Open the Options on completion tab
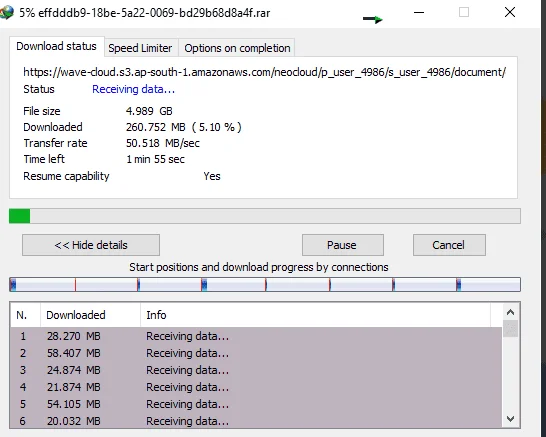Viewport: 546px width, 437px height. (237, 48)
